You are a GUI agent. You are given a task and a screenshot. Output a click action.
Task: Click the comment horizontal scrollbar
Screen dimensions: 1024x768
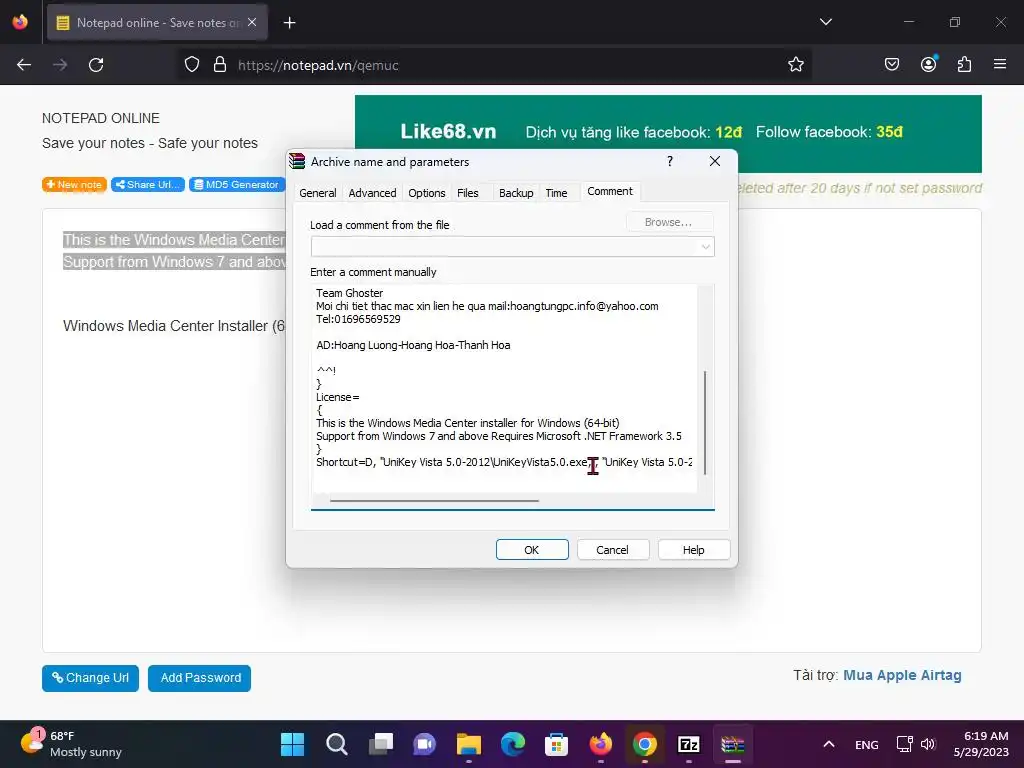(434, 501)
